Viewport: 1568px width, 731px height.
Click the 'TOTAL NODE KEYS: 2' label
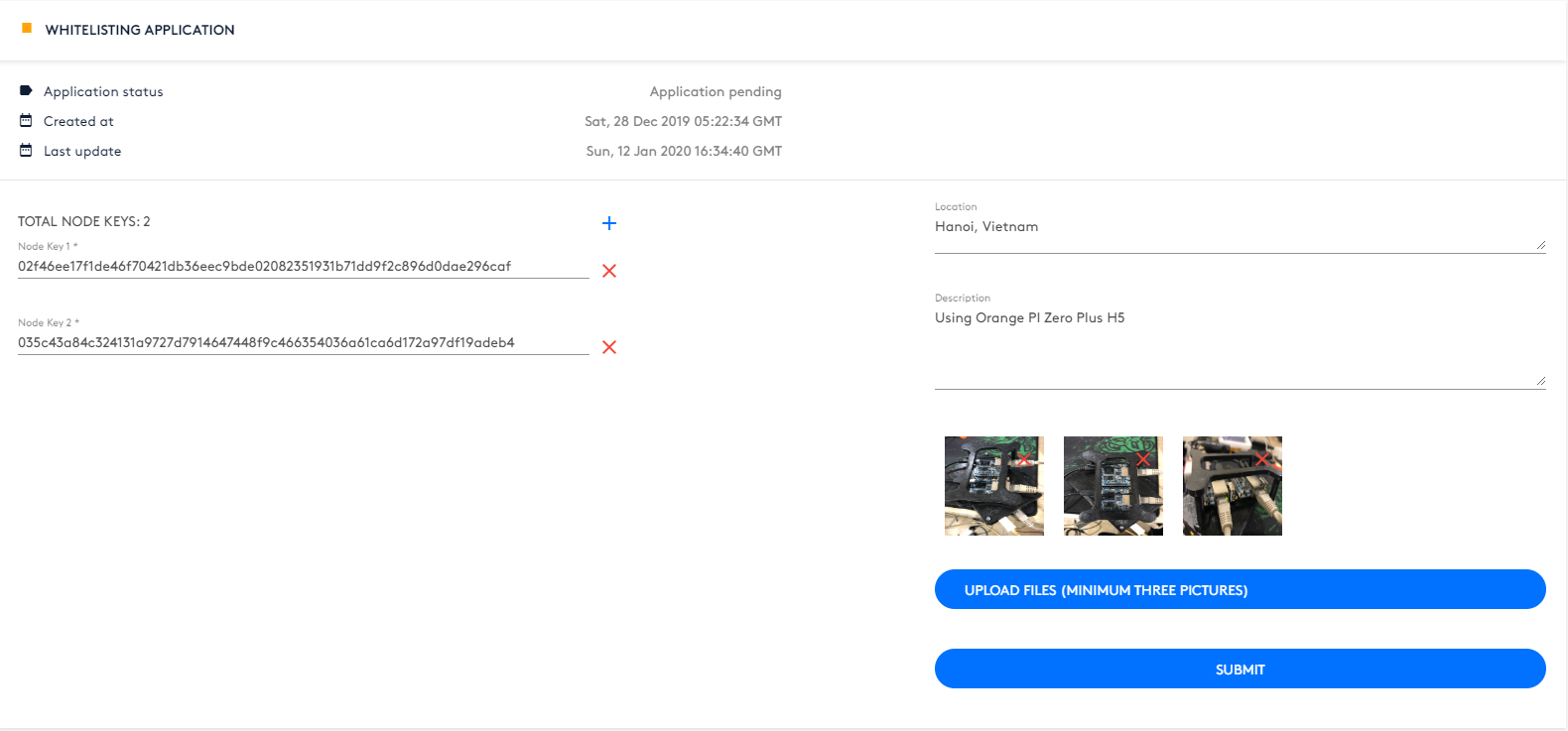pyautogui.click(x=84, y=221)
